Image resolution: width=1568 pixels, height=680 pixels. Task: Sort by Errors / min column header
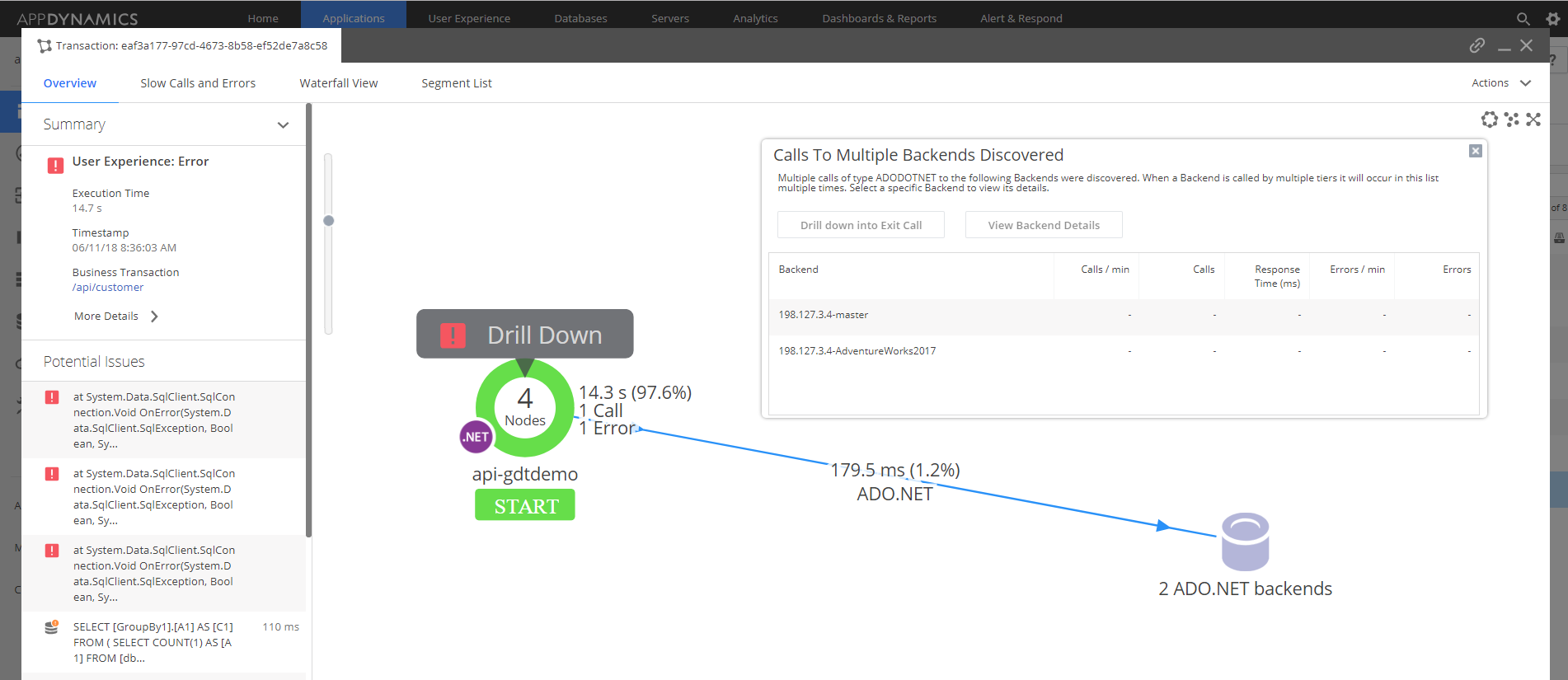tap(1357, 270)
